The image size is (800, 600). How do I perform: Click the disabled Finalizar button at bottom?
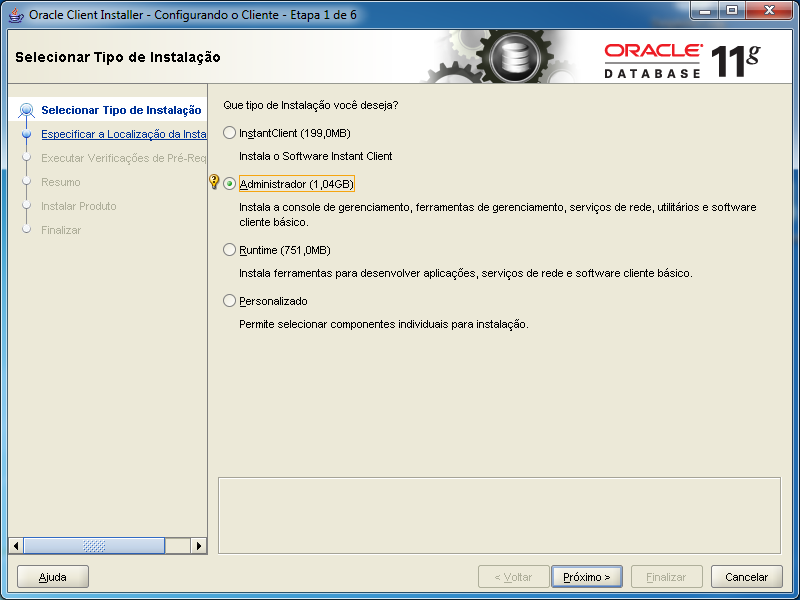point(666,577)
